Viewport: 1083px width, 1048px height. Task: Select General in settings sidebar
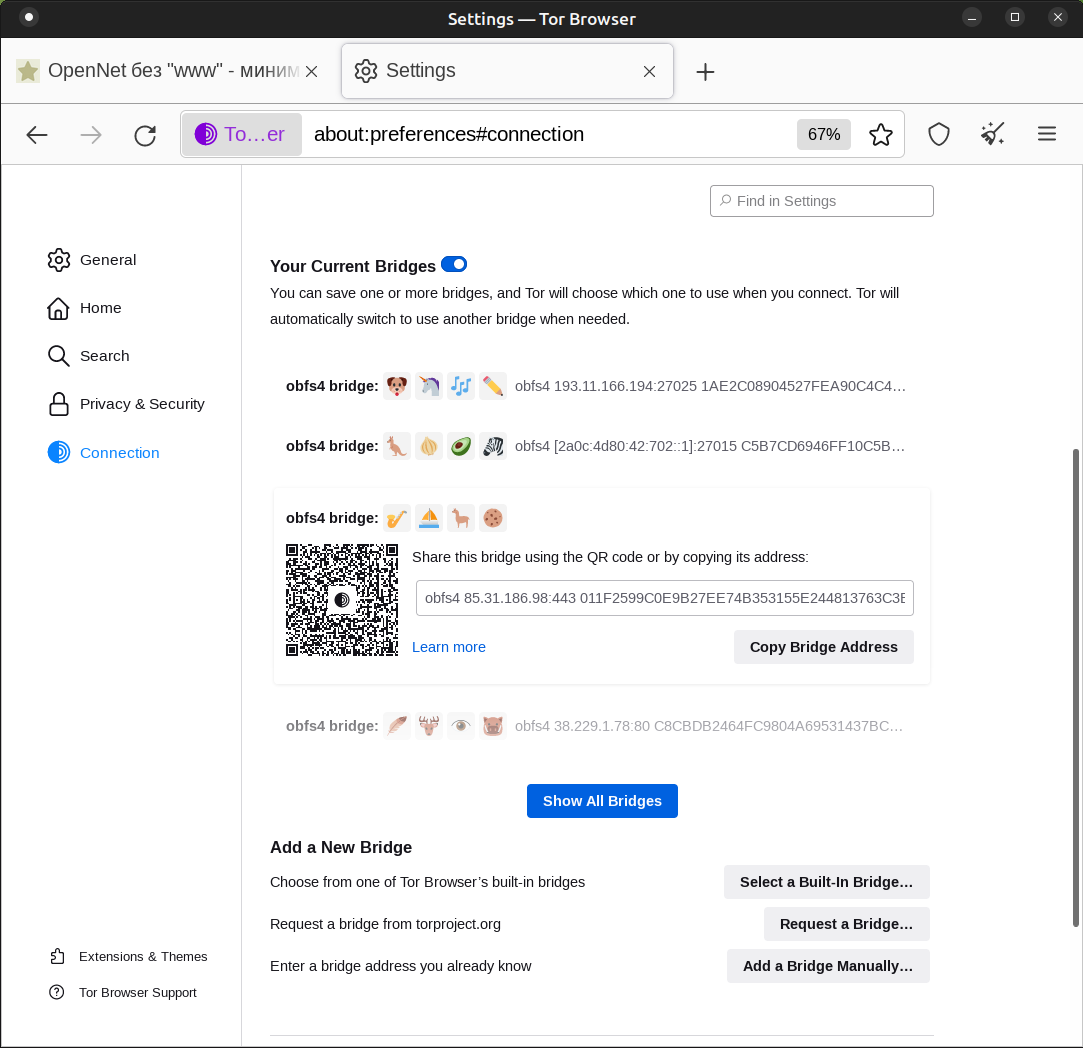coord(107,260)
